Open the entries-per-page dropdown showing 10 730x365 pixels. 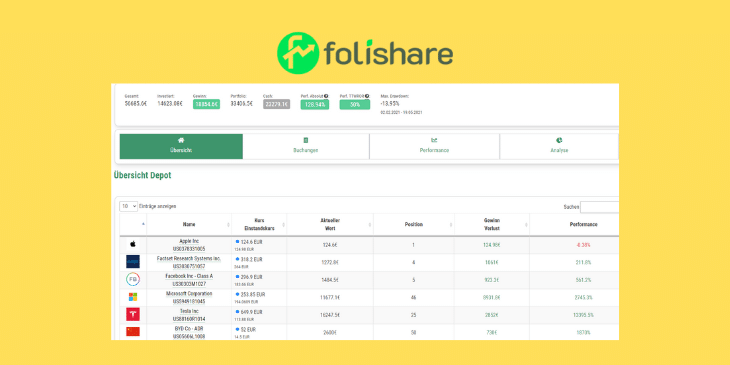coord(128,206)
